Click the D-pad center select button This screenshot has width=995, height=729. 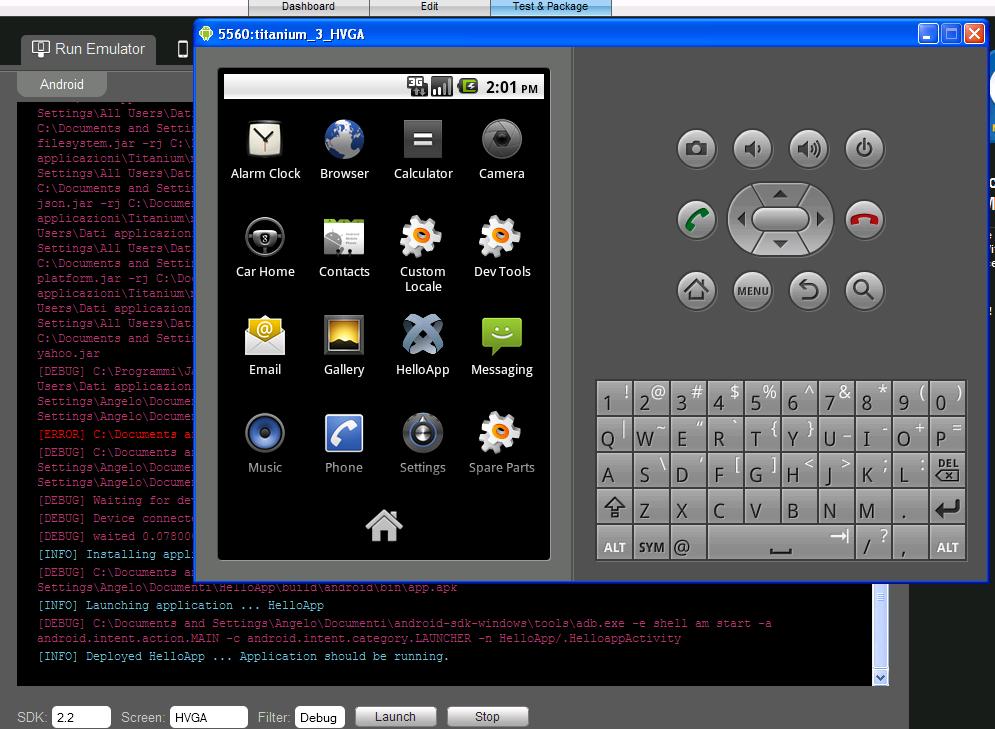click(781, 220)
